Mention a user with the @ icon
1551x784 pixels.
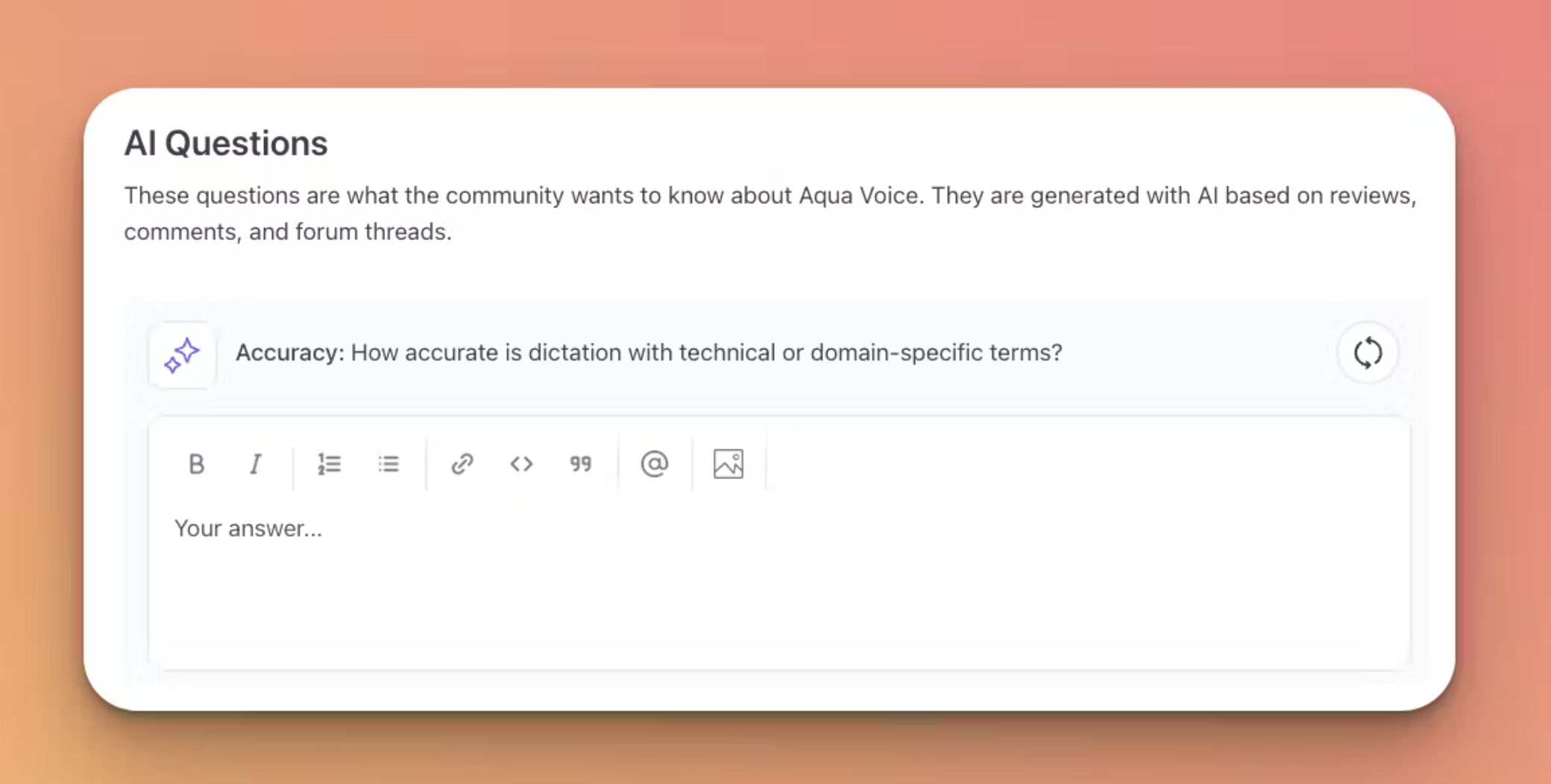click(654, 464)
